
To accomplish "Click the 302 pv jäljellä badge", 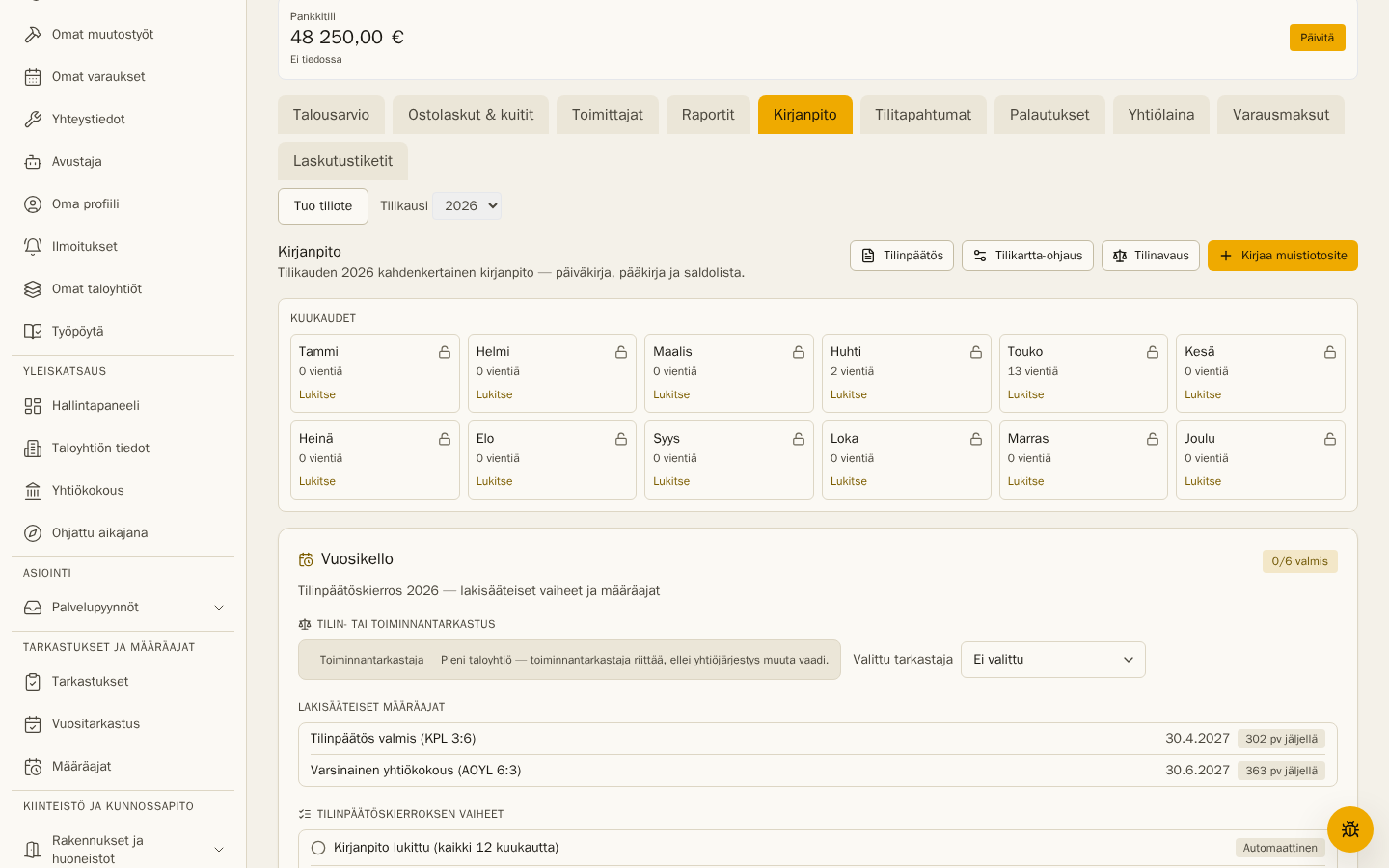I will point(1281,739).
